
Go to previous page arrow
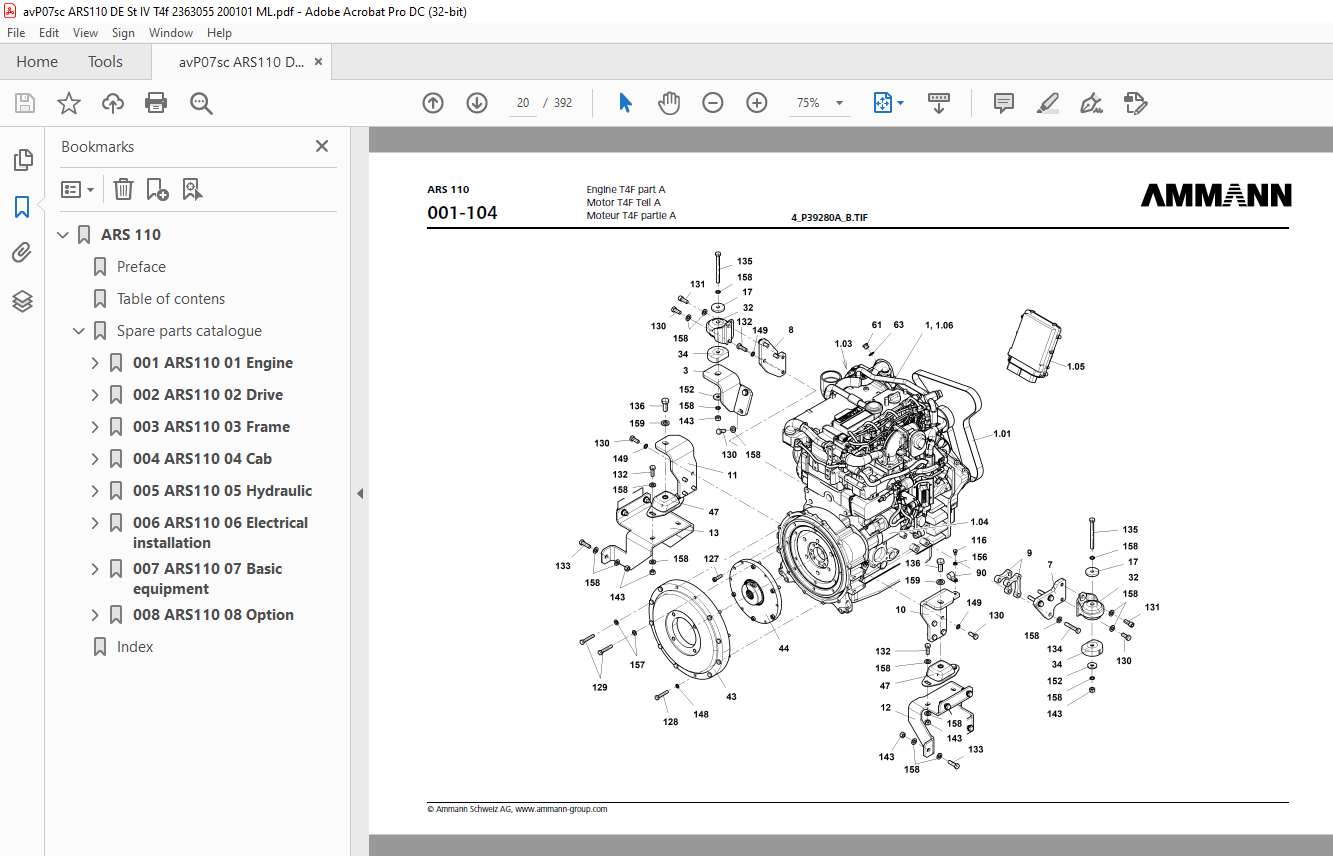[x=433, y=103]
